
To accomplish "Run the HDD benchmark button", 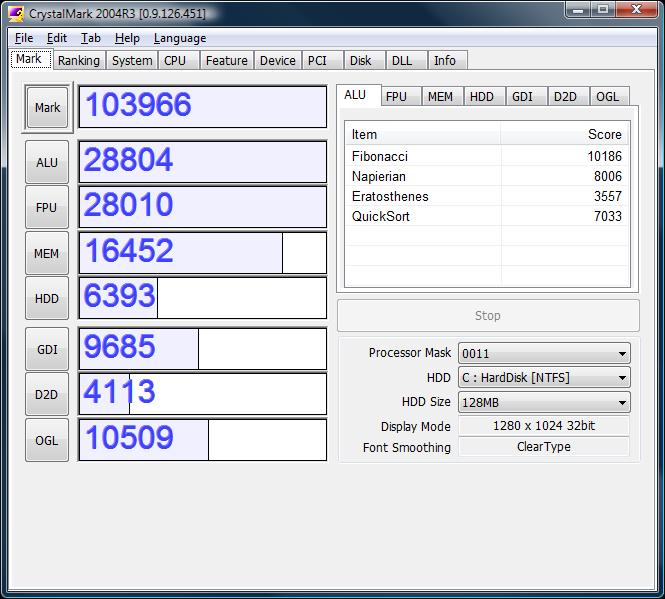I will pos(47,298).
